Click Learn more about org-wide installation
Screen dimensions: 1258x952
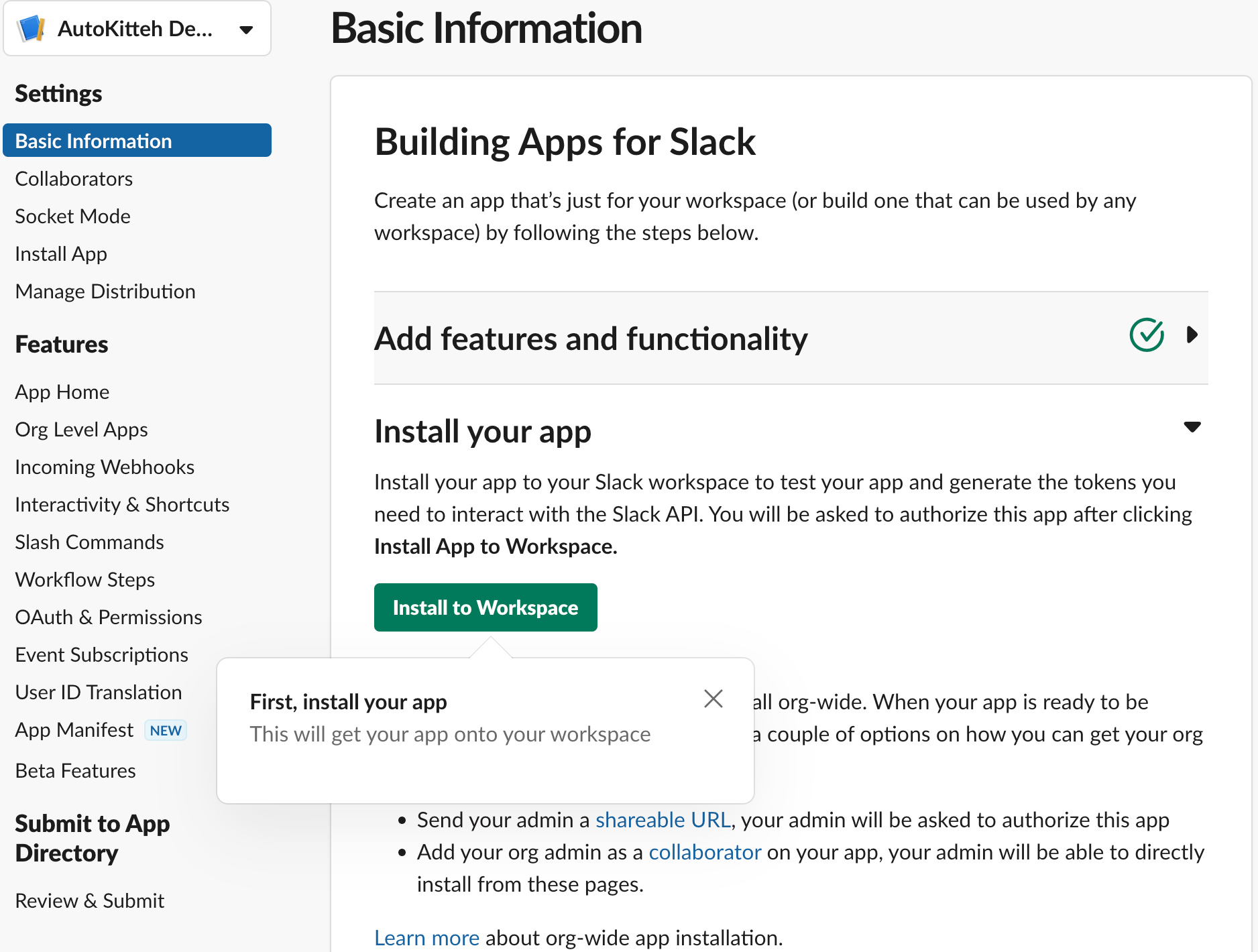(x=426, y=938)
